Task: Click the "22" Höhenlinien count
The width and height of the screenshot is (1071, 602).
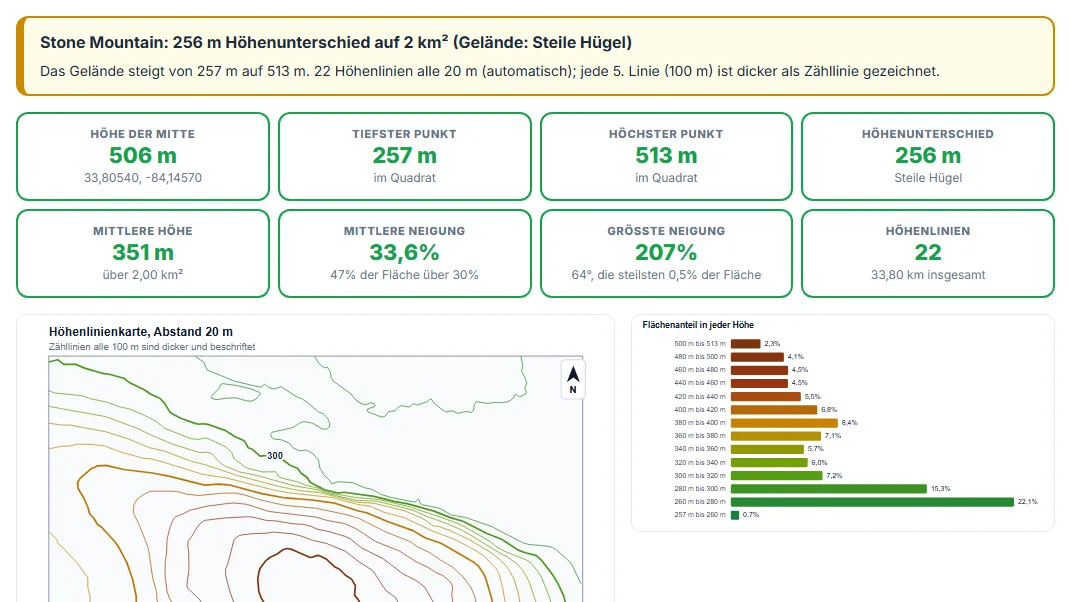Action: coord(928,253)
